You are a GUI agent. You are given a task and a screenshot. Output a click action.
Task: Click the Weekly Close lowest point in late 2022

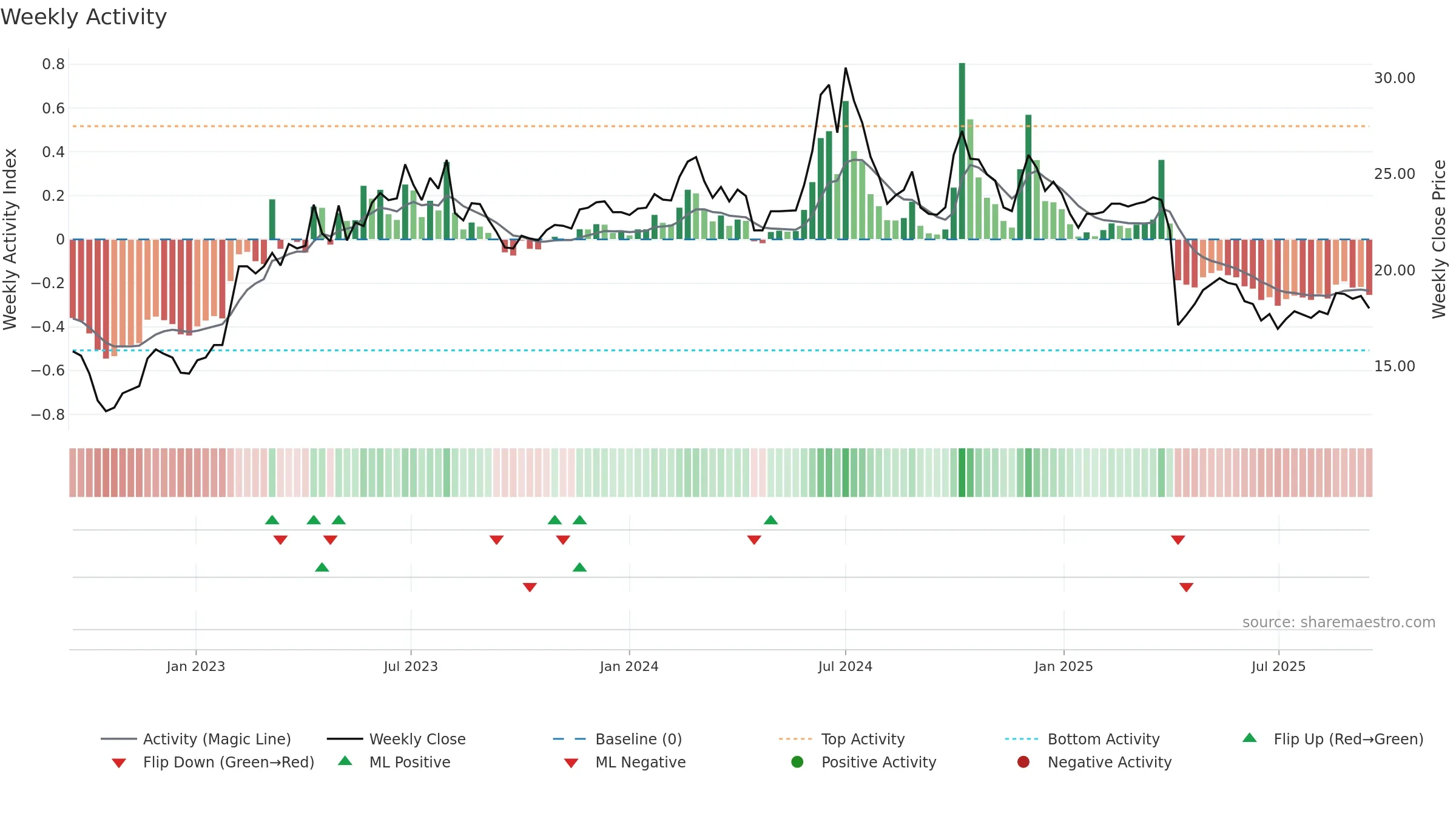click(x=106, y=411)
